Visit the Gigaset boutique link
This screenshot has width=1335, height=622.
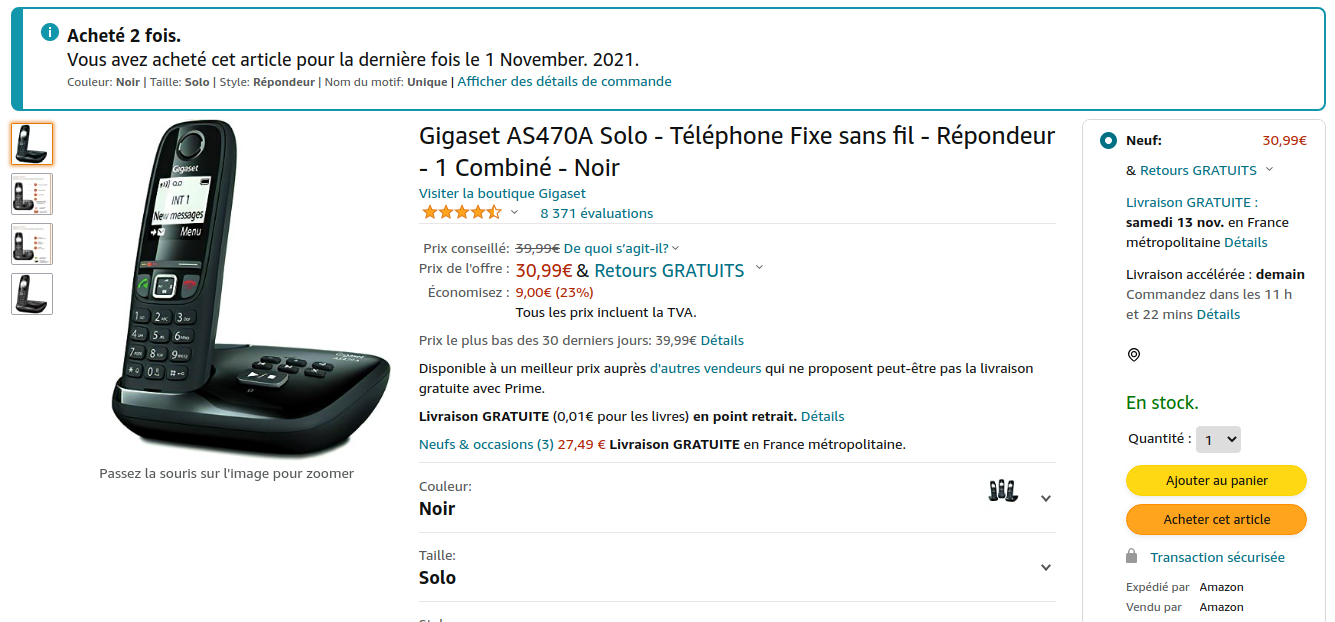pos(502,193)
